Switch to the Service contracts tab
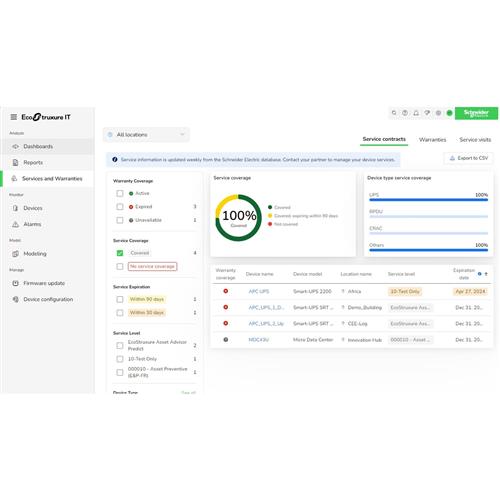 pyautogui.click(x=384, y=139)
